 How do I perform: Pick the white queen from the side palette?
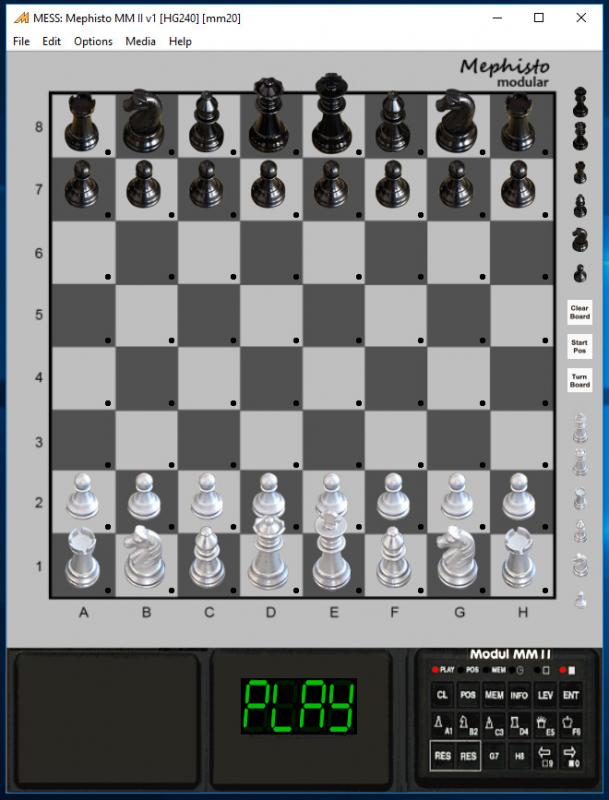580,462
